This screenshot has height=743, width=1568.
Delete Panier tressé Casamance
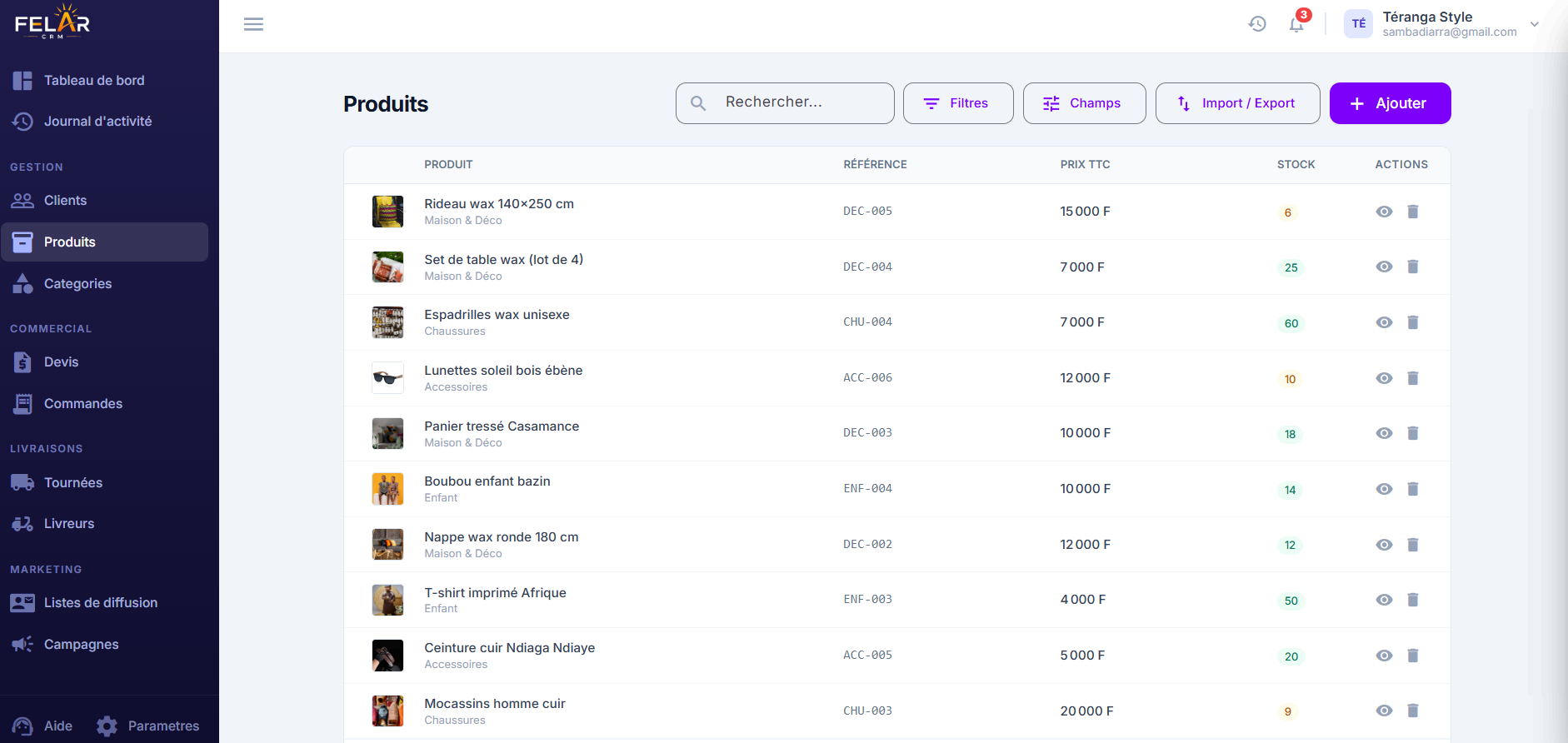pyautogui.click(x=1413, y=433)
